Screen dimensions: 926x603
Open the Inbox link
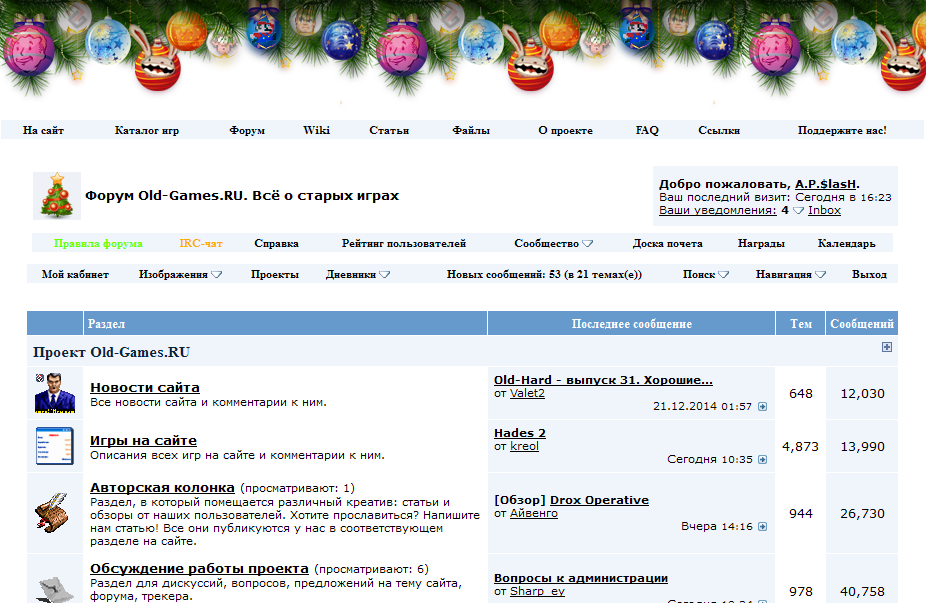point(824,210)
